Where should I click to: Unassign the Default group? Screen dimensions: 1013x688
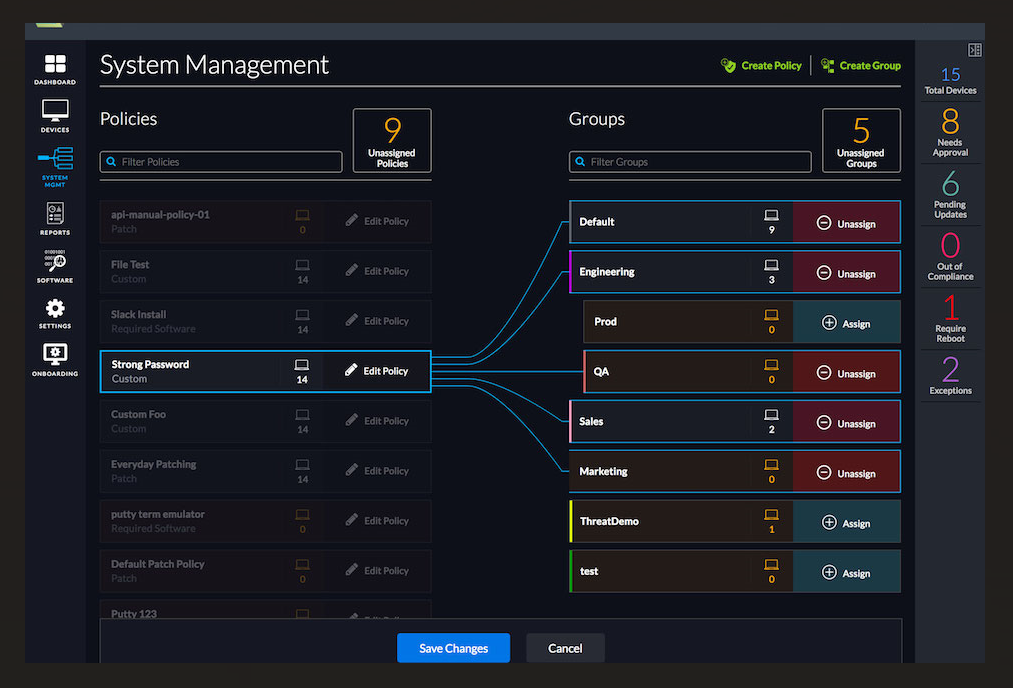[x=846, y=222]
